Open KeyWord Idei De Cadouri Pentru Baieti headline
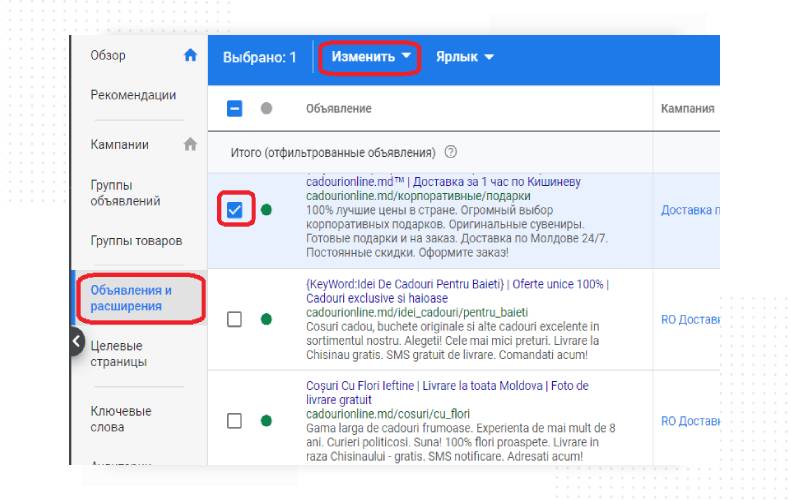Viewport: 790px width, 500px height. [457, 291]
